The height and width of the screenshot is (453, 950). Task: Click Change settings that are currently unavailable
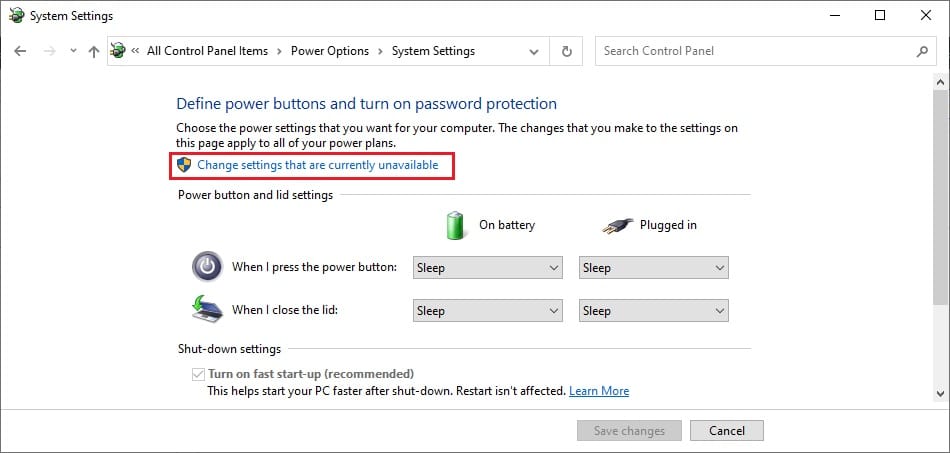click(x=317, y=165)
